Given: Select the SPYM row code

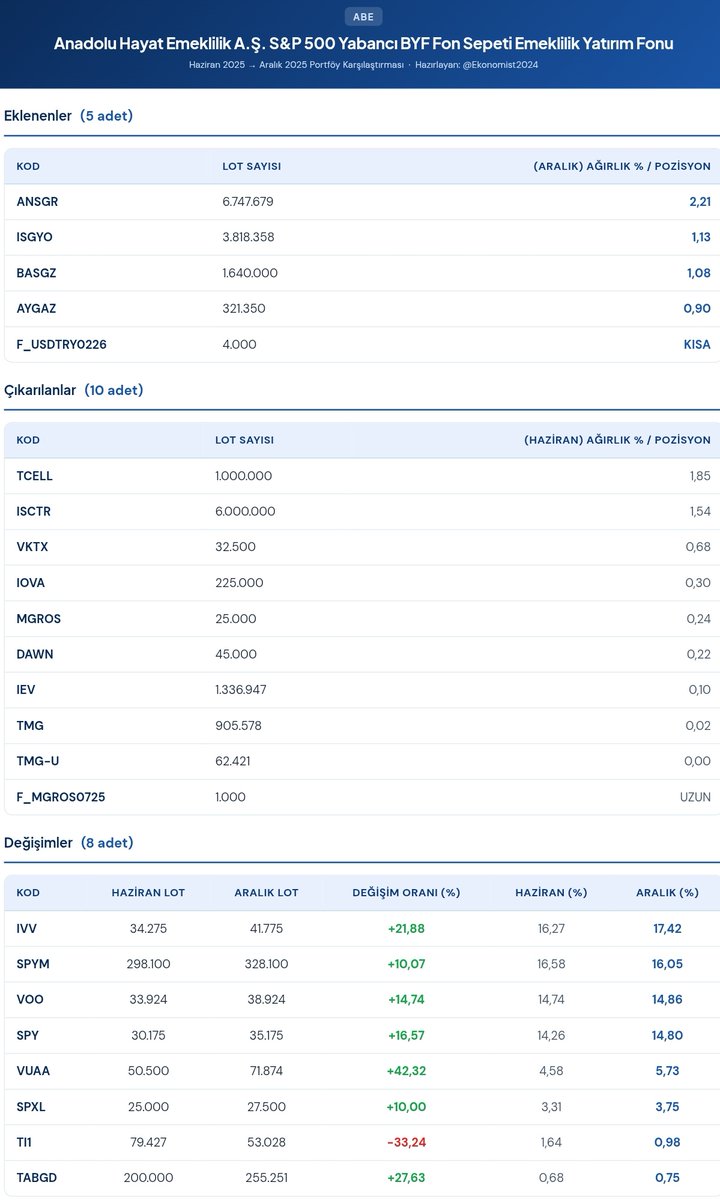Looking at the screenshot, I should (x=33, y=964).
